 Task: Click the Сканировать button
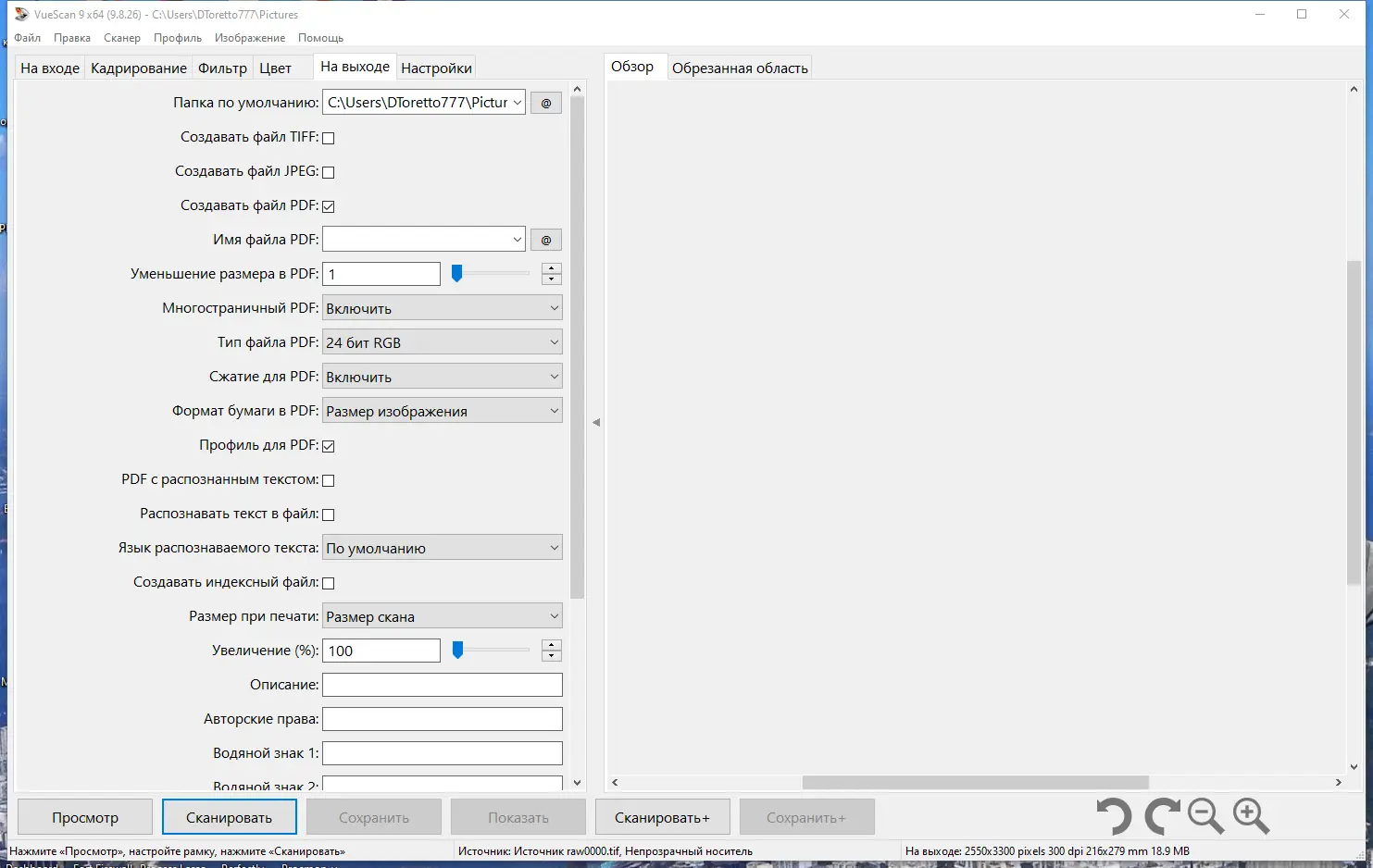coord(230,817)
